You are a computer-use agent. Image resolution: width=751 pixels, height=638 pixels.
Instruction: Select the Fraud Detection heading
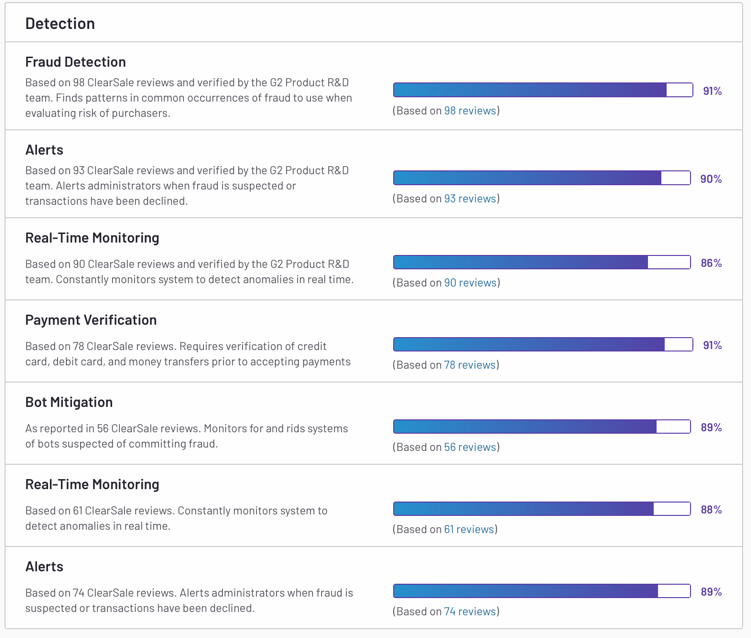click(75, 62)
